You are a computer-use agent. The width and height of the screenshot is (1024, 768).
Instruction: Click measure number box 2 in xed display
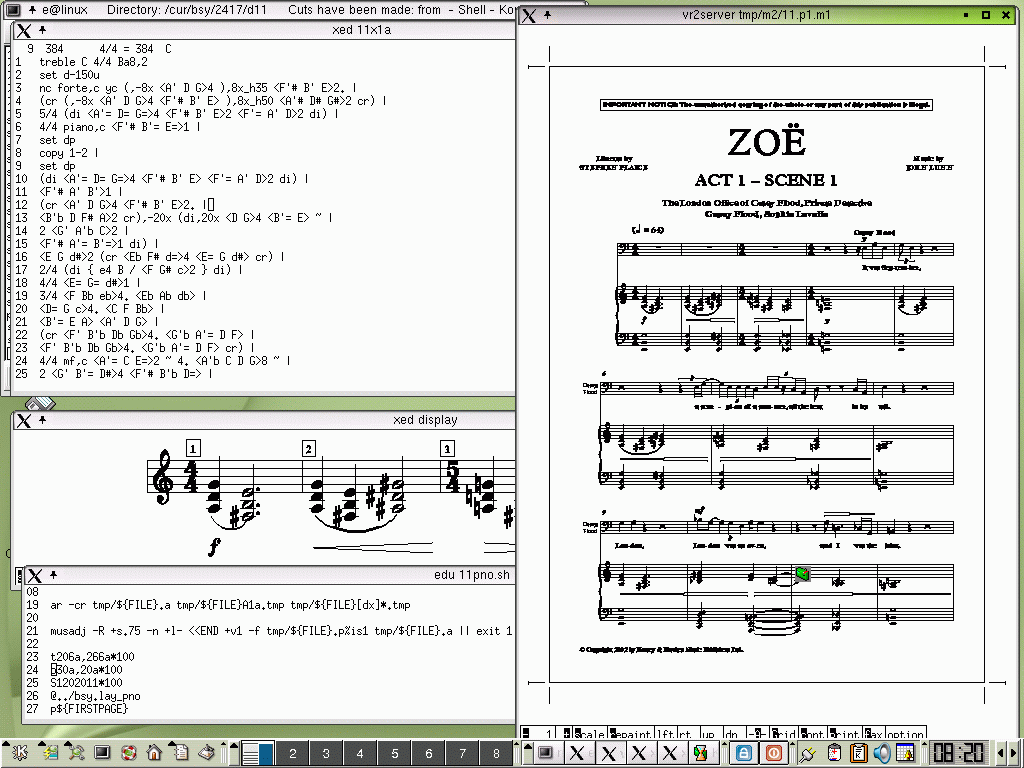pyautogui.click(x=309, y=449)
